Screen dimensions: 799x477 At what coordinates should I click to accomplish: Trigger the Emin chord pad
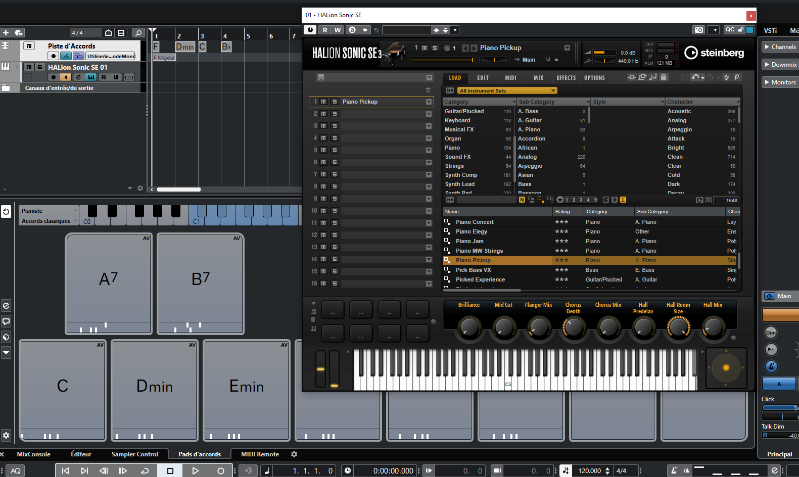pyautogui.click(x=247, y=390)
